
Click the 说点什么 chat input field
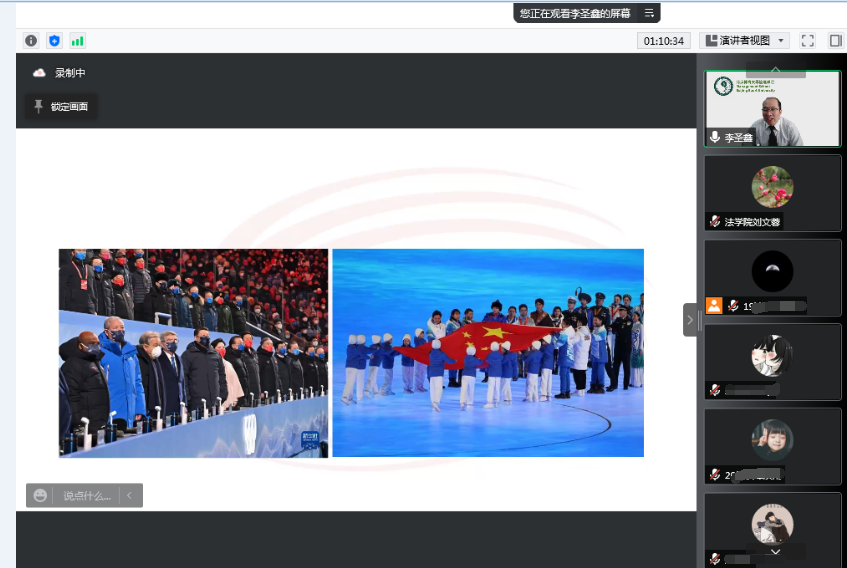[x=86, y=495]
